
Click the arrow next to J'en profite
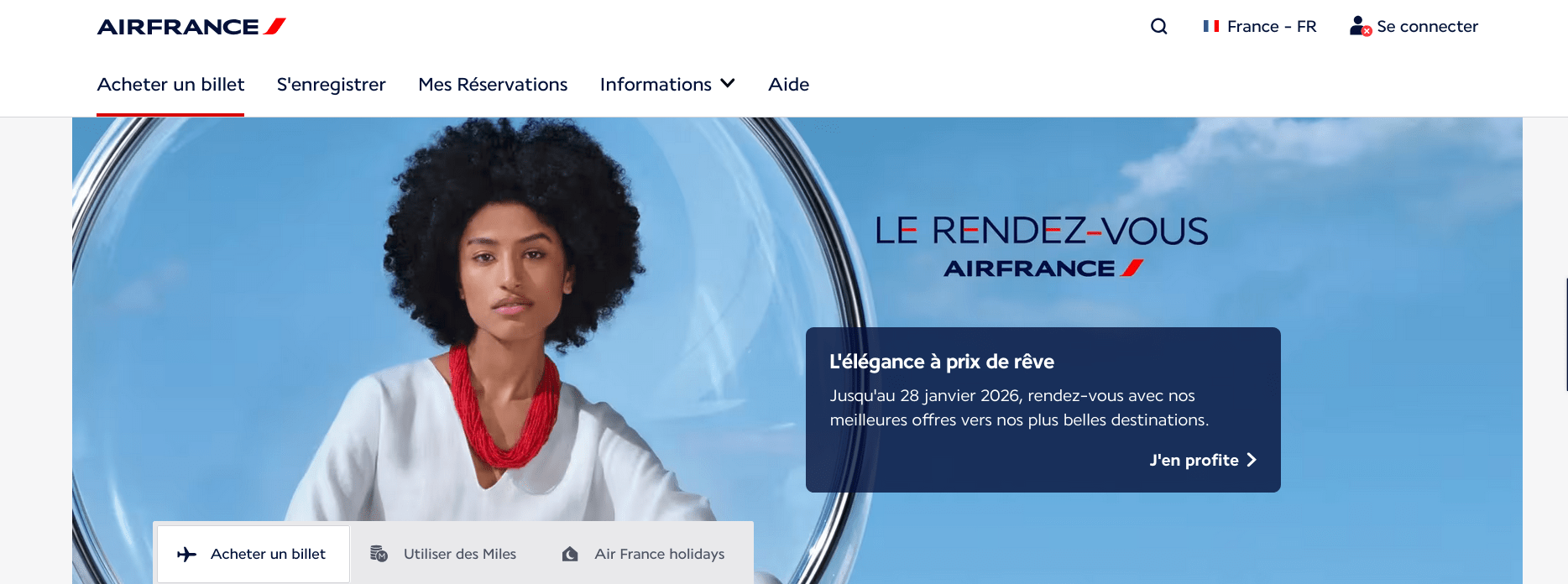[x=1252, y=460]
